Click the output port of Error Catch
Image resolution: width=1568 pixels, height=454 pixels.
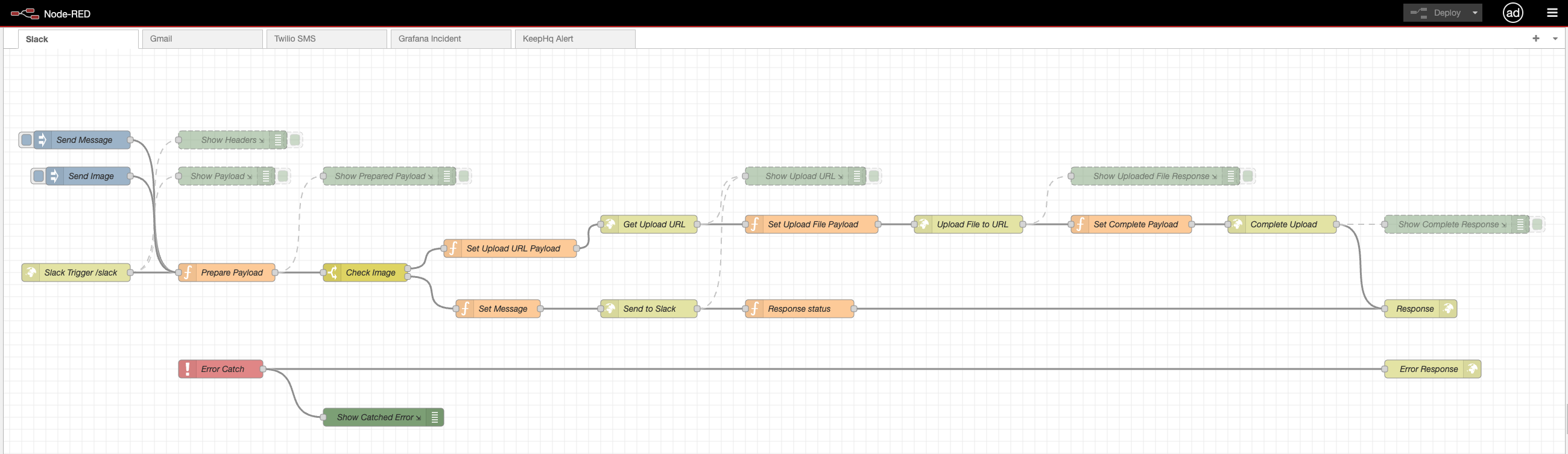point(263,369)
